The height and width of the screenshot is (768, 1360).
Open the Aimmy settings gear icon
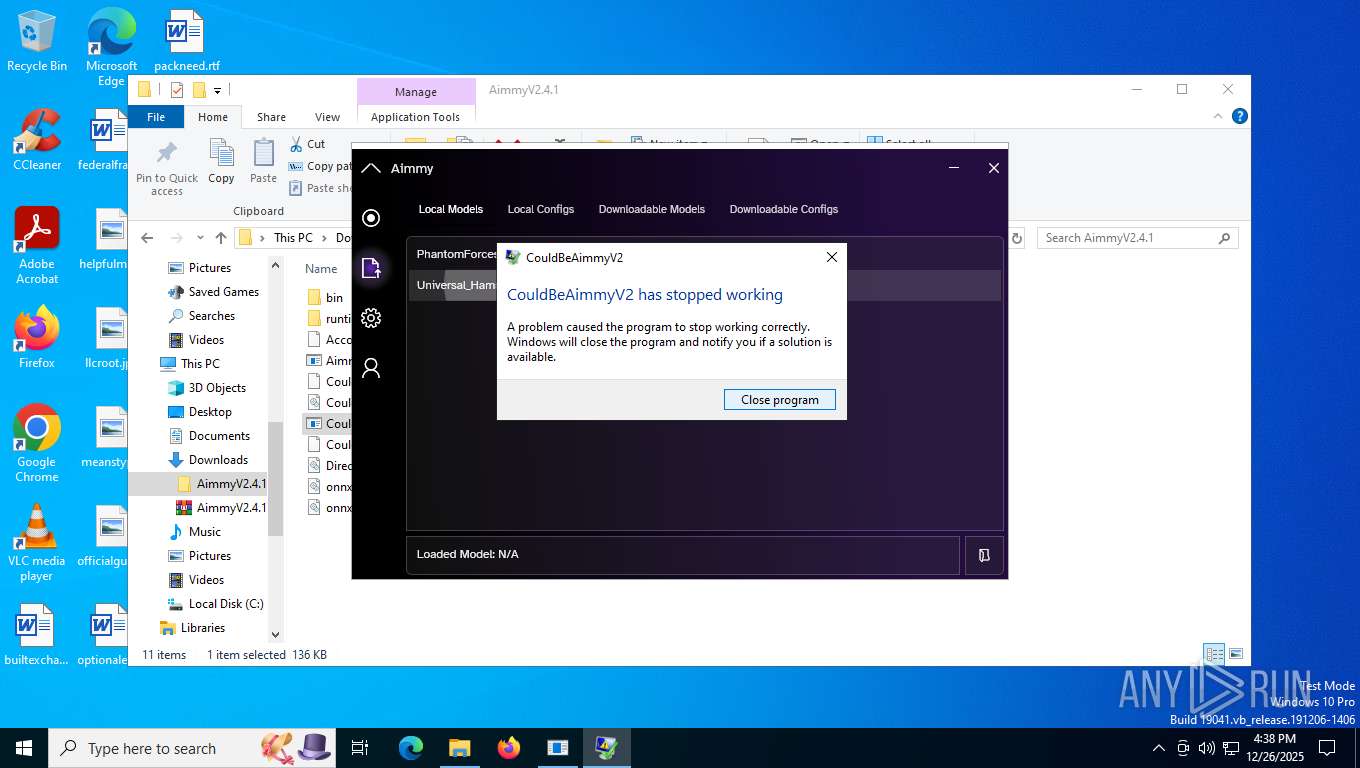371,318
